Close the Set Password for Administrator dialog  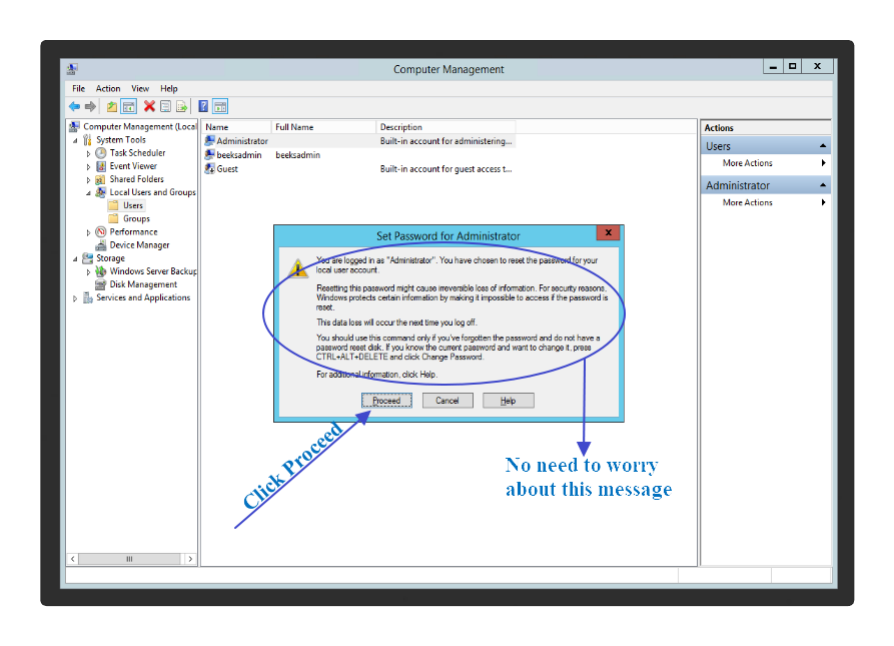608,233
